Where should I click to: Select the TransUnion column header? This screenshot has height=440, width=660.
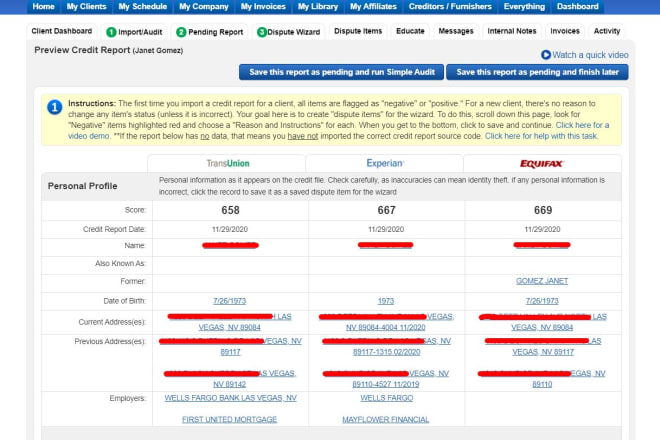tap(226, 163)
